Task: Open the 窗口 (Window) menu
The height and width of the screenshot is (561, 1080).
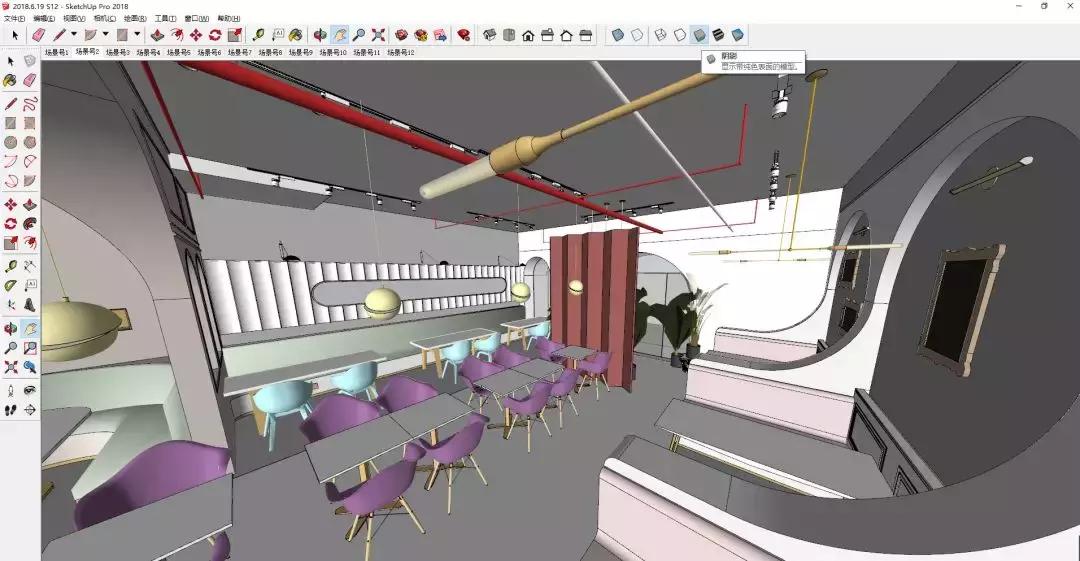Action: coord(197,18)
